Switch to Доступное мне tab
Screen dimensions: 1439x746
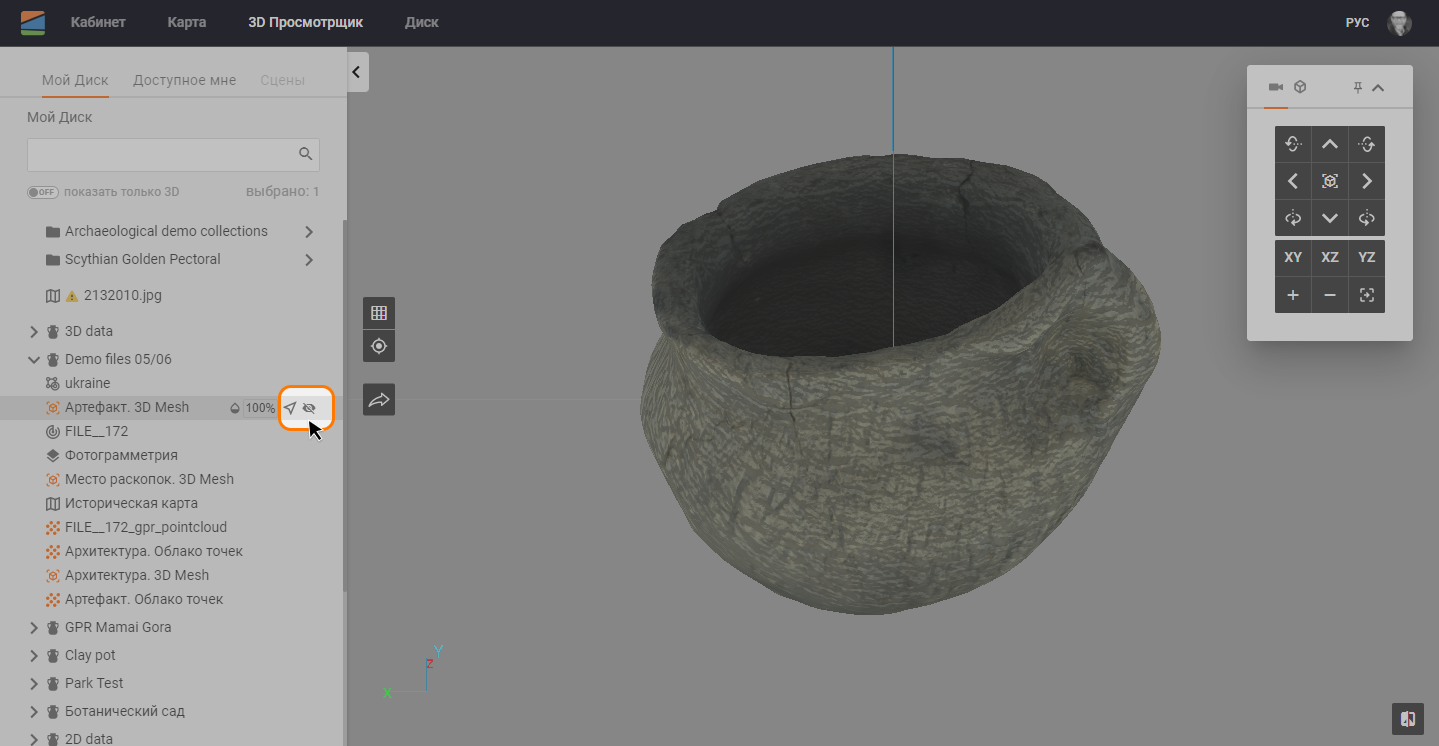(184, 80)
